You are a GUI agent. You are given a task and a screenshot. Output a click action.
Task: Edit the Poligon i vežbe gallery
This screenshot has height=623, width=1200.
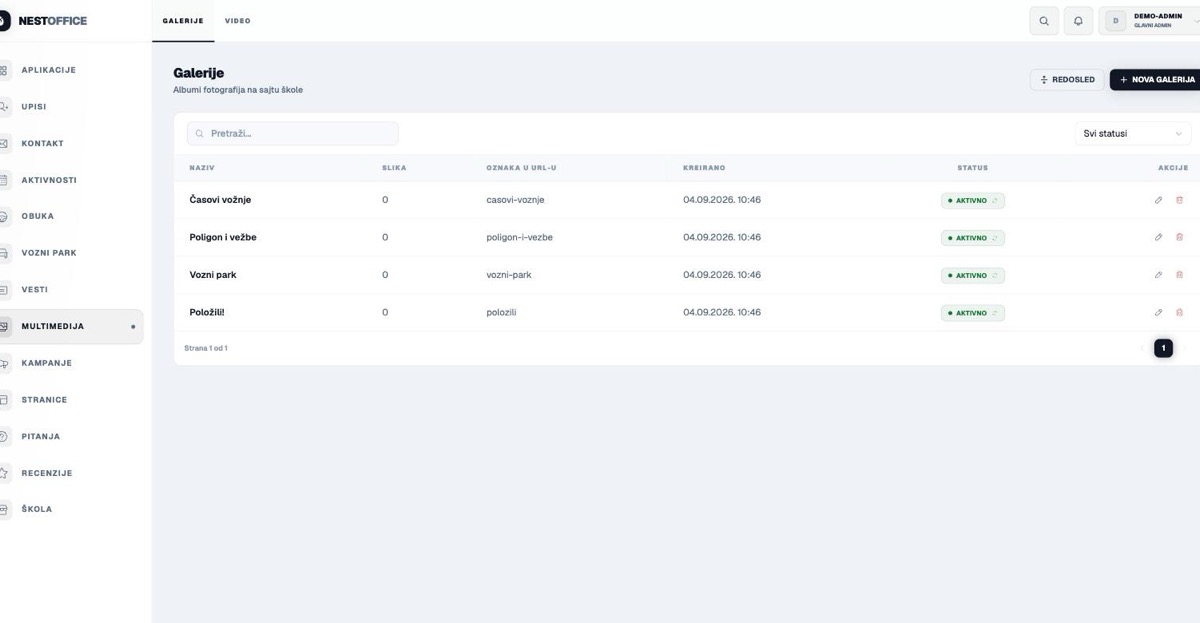click(1158, 237)
